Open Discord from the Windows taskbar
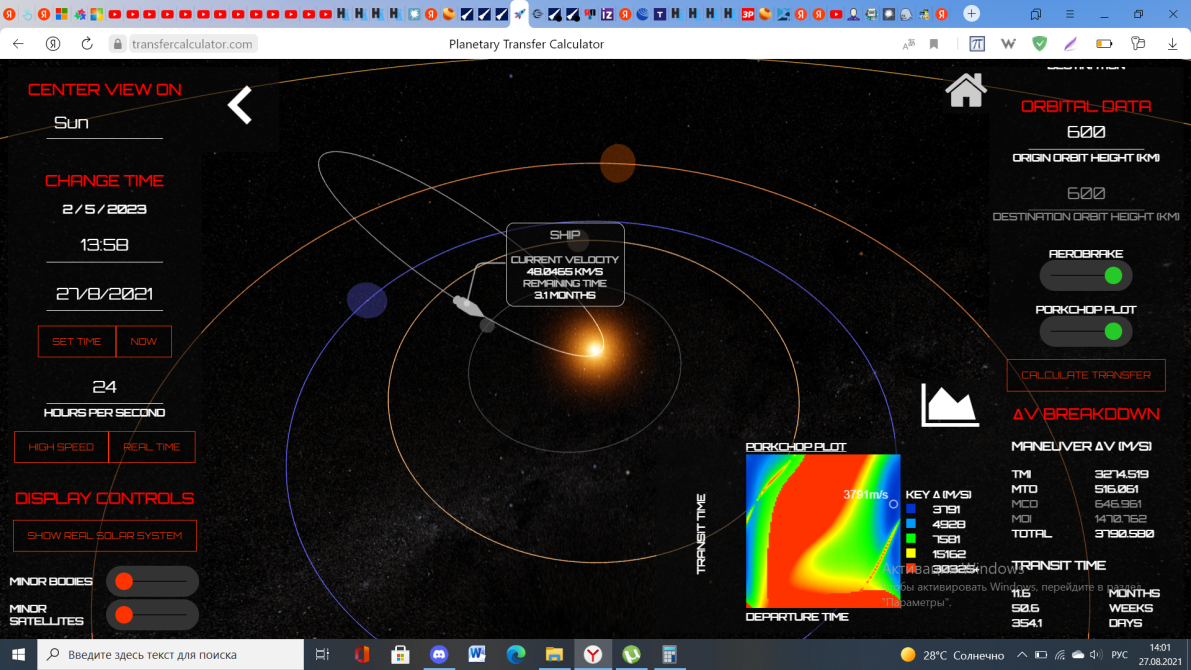1191x670 pixels. coord(438,655)
